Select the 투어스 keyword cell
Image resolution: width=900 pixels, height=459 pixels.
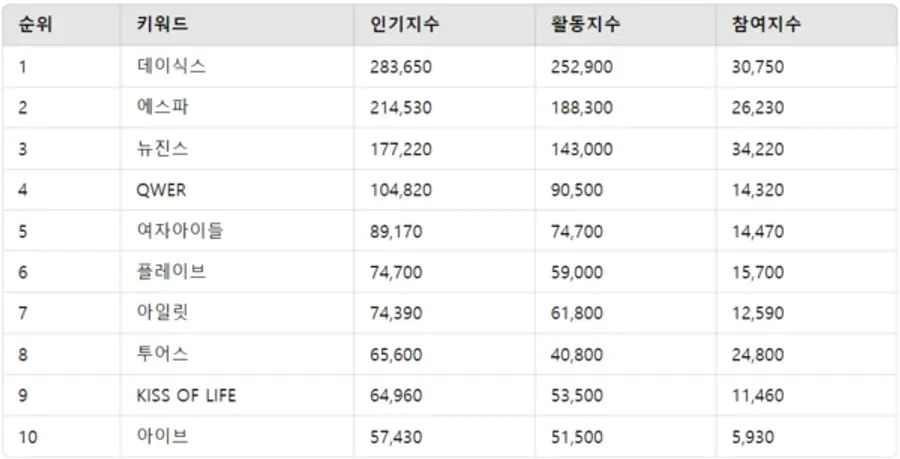click(162, 354)
